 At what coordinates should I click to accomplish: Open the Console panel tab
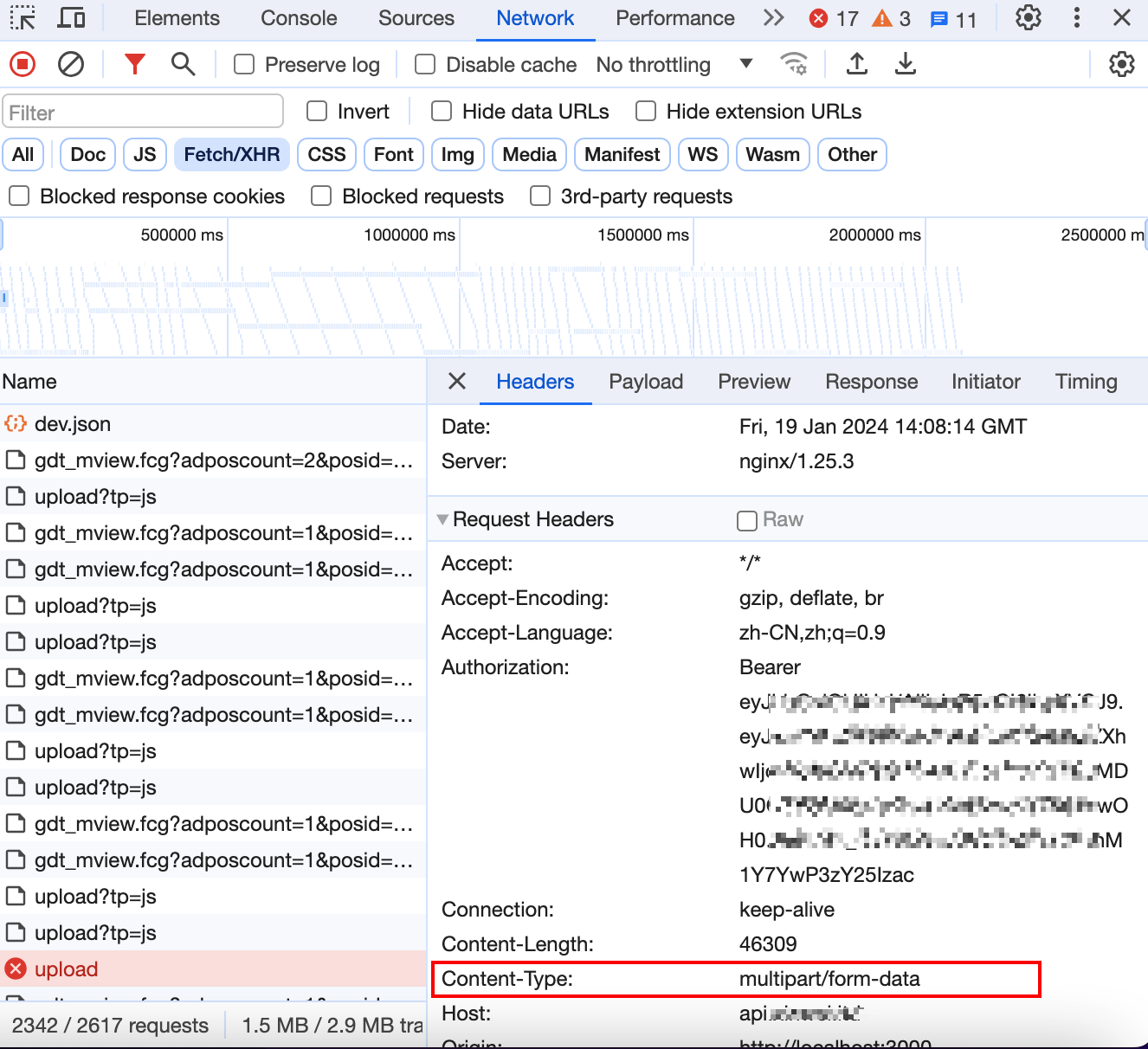pyautogui.click(x=299, y=18)
